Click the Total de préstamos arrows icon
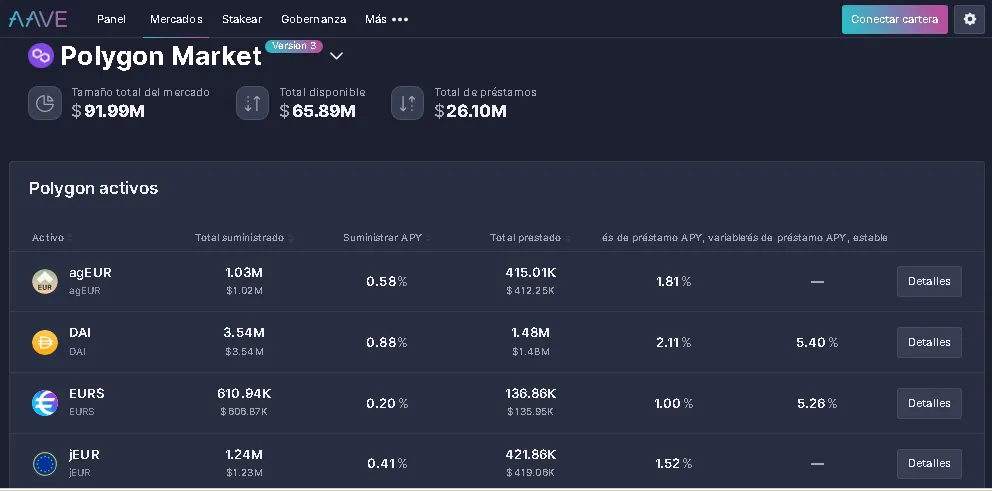Viewport: 992px width, 491px height. coord(407,103)
